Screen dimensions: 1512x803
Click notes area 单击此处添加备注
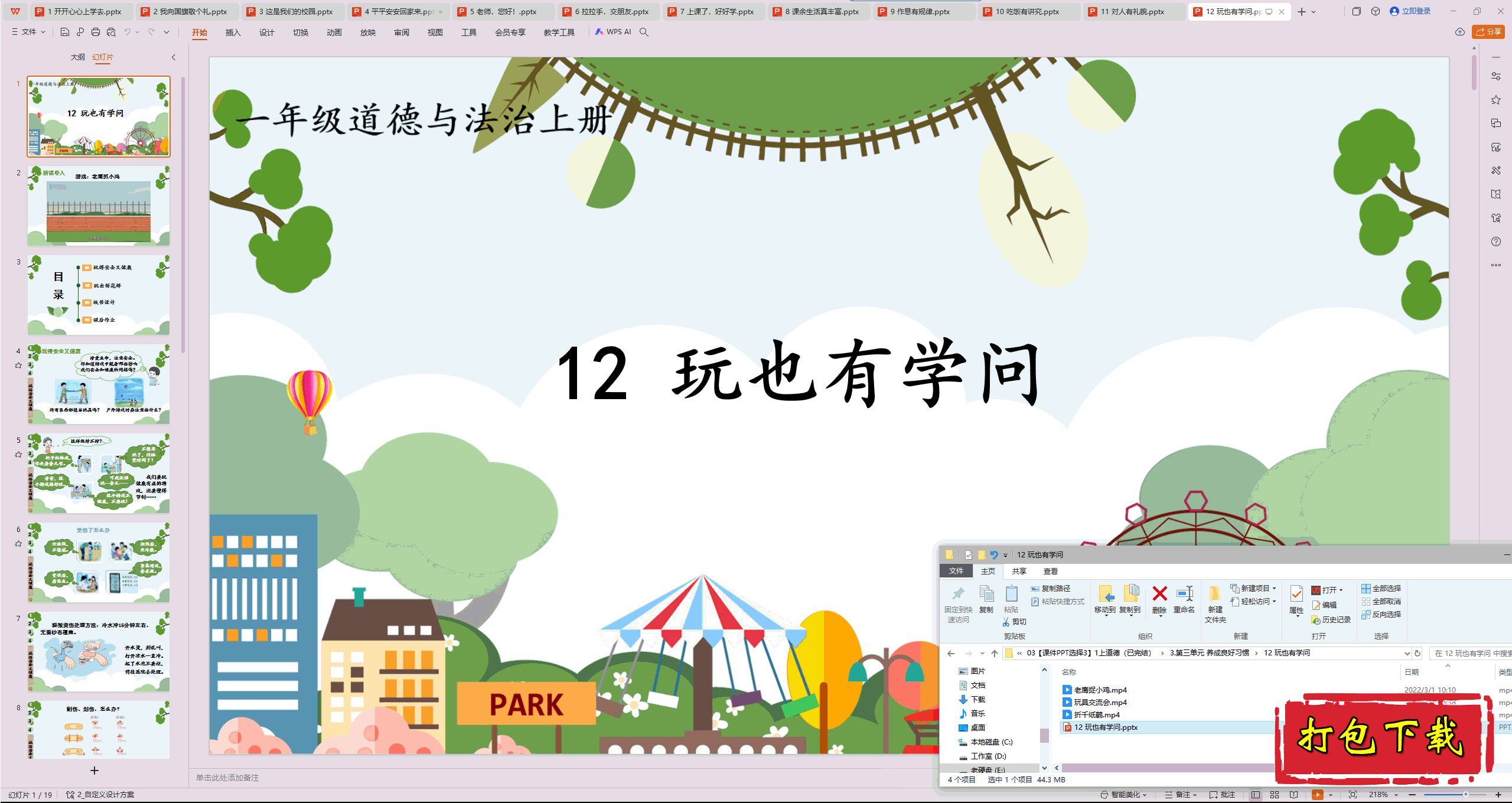pos(228,778)
